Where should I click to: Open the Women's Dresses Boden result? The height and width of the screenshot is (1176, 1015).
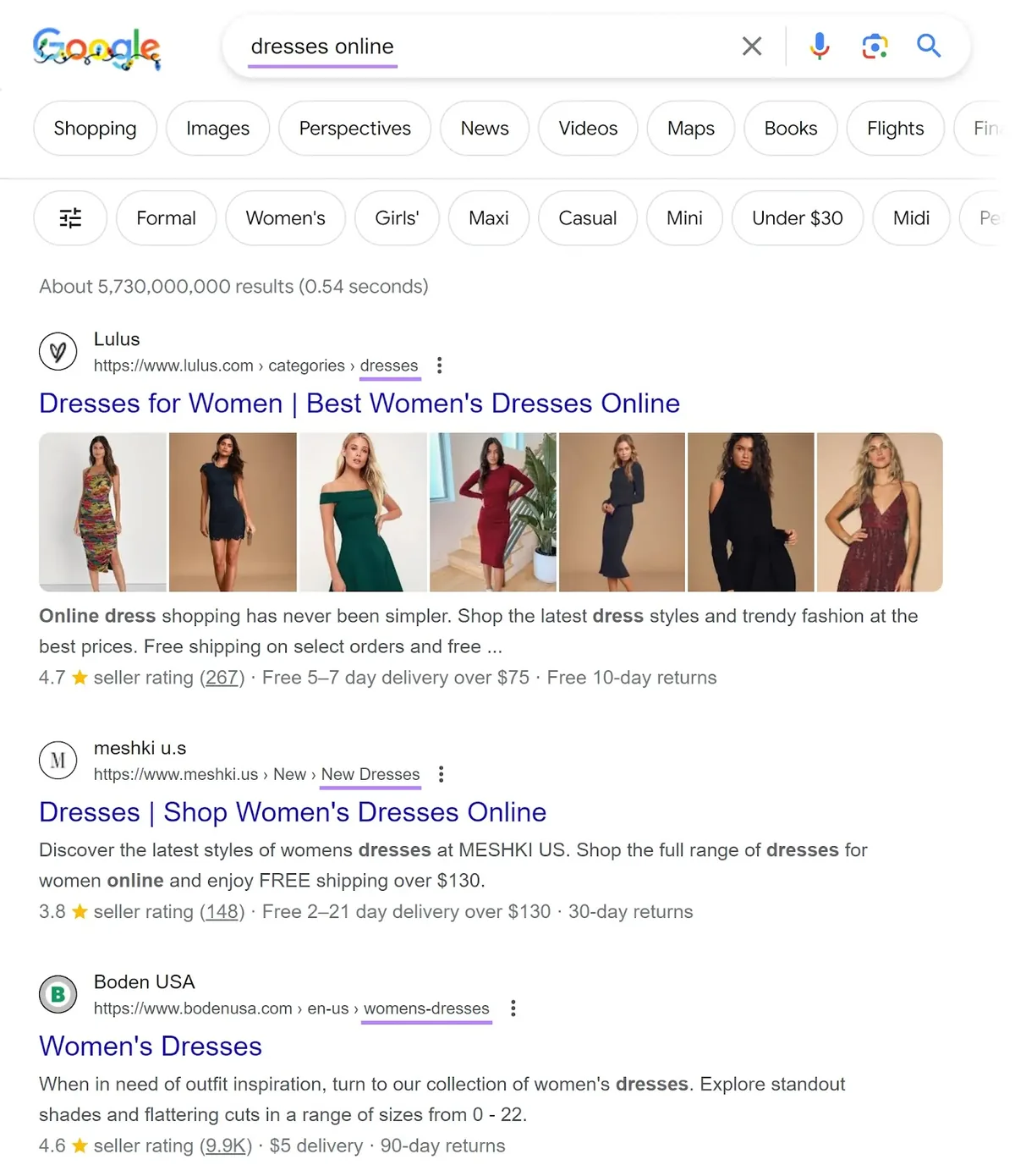point(151,1047)
